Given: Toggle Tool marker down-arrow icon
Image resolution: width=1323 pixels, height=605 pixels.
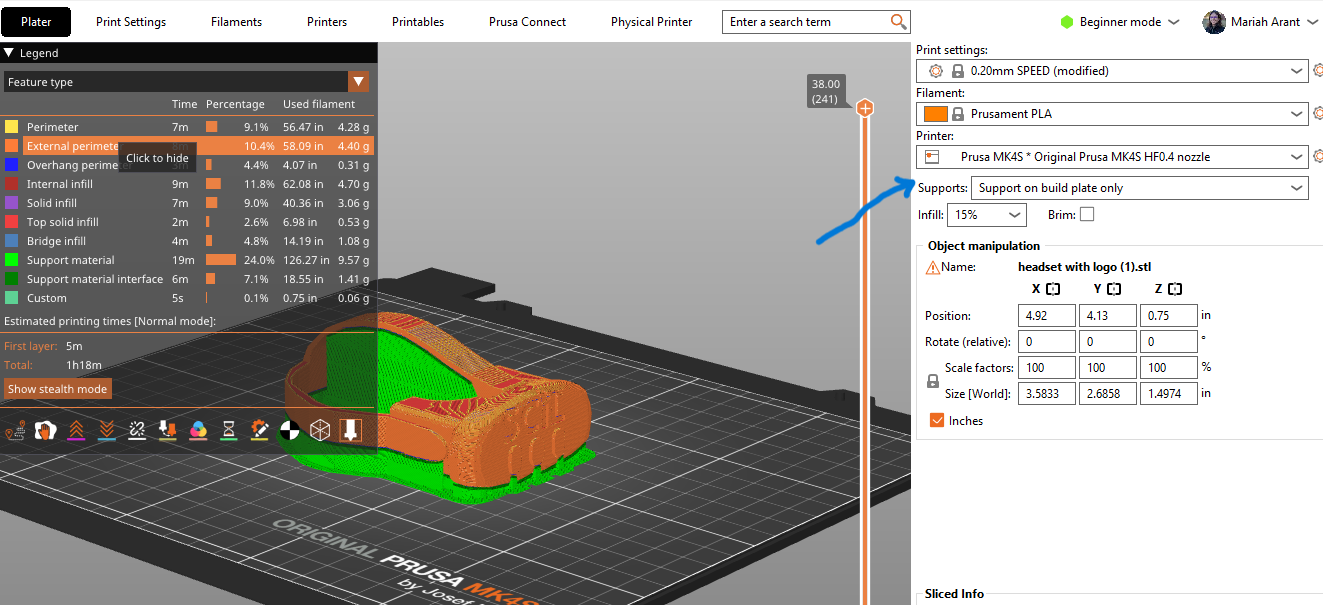Looking at the screenshot, I should point(350,430).
